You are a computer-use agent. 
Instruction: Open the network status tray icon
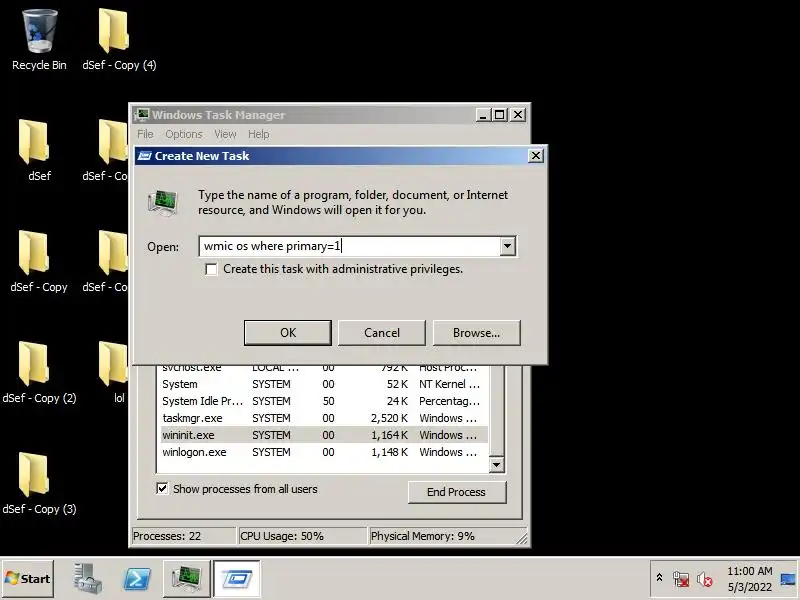pyautogui.click(x=681, y=579)
